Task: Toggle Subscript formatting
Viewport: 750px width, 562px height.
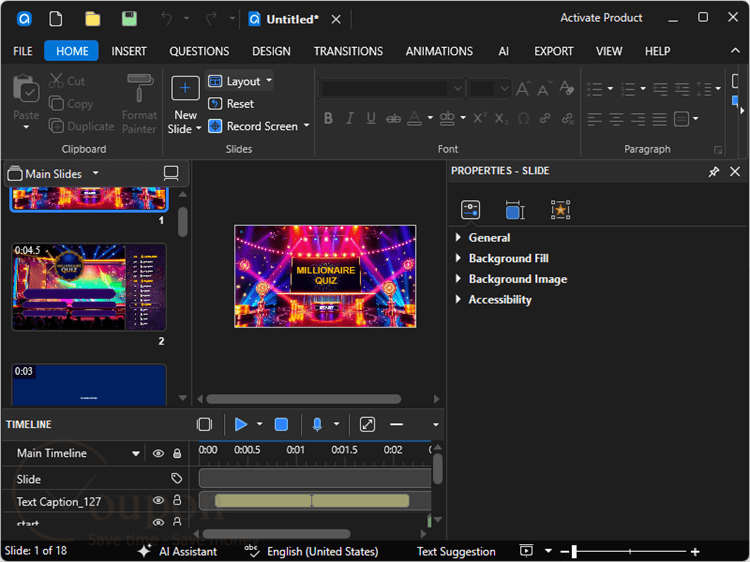Action: [501, 118]
